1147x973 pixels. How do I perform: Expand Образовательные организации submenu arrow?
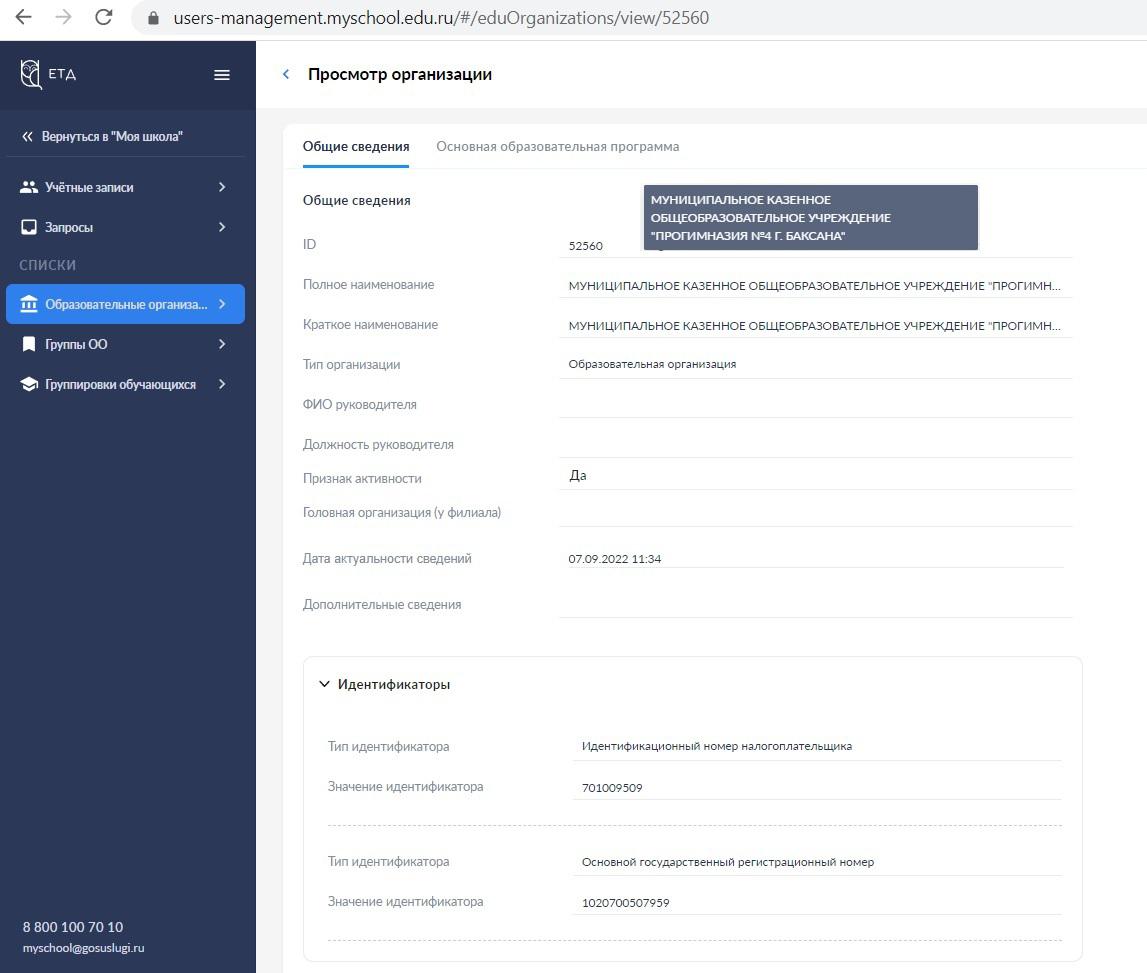point(222,304)
